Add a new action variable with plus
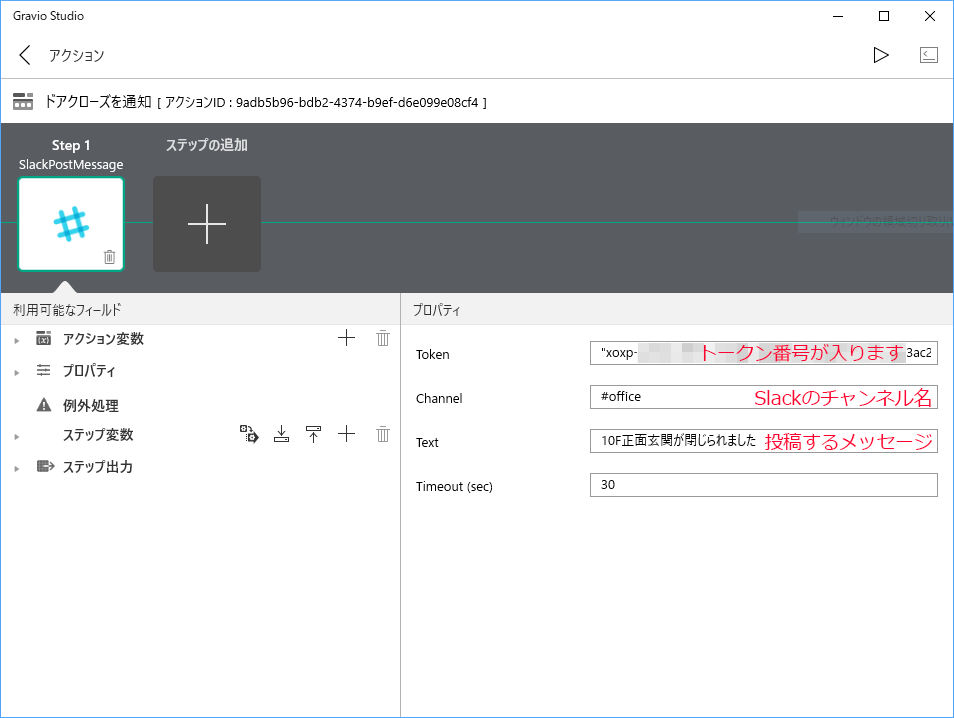 pyautogui.click(x=346, y=338)
